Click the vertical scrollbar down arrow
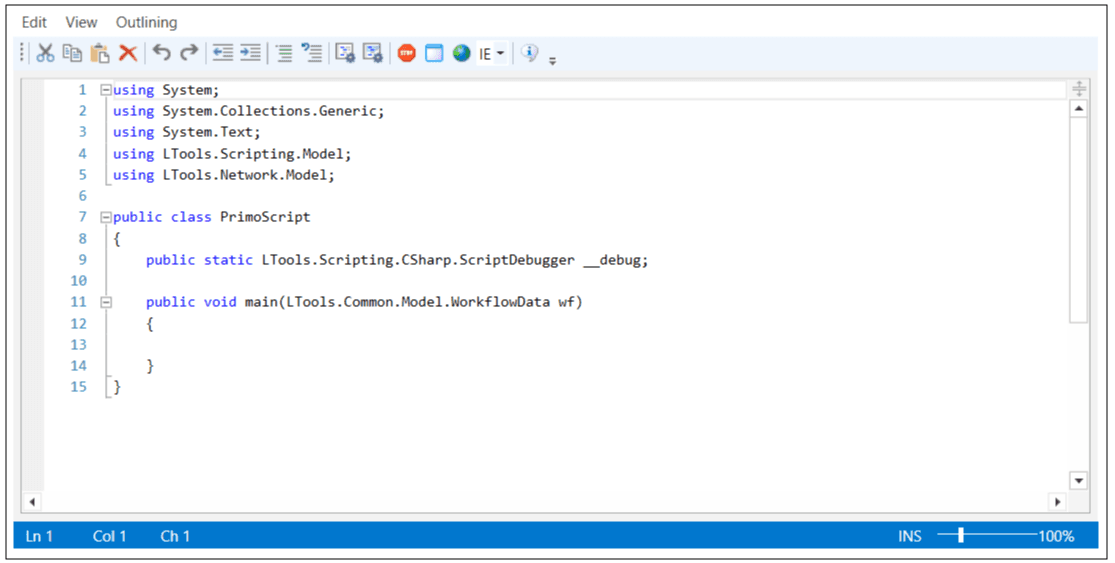Screen dimensions: 1115x563 [x=1078, y=481]
